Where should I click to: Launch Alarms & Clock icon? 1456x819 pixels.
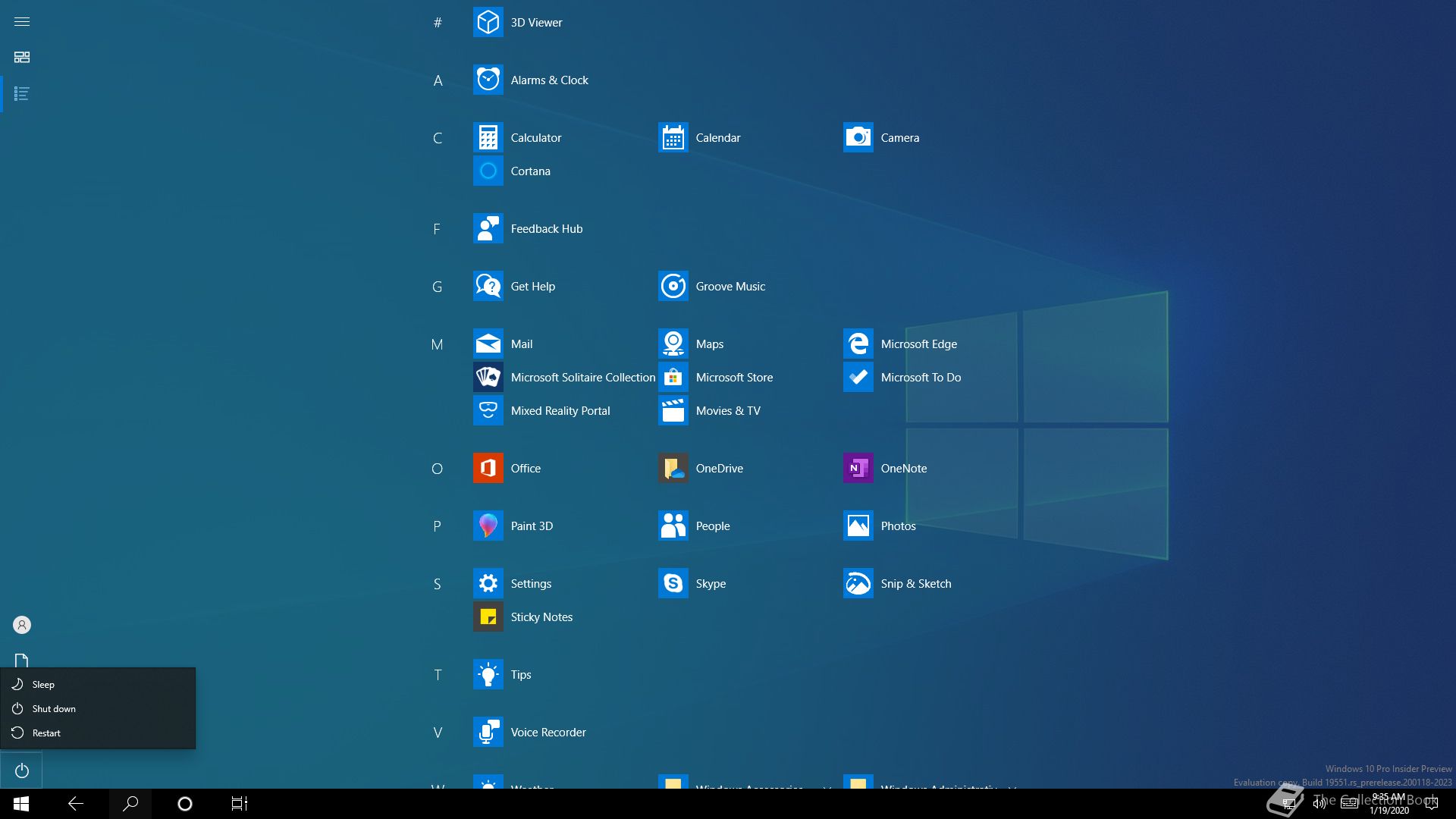pos(488,80)
